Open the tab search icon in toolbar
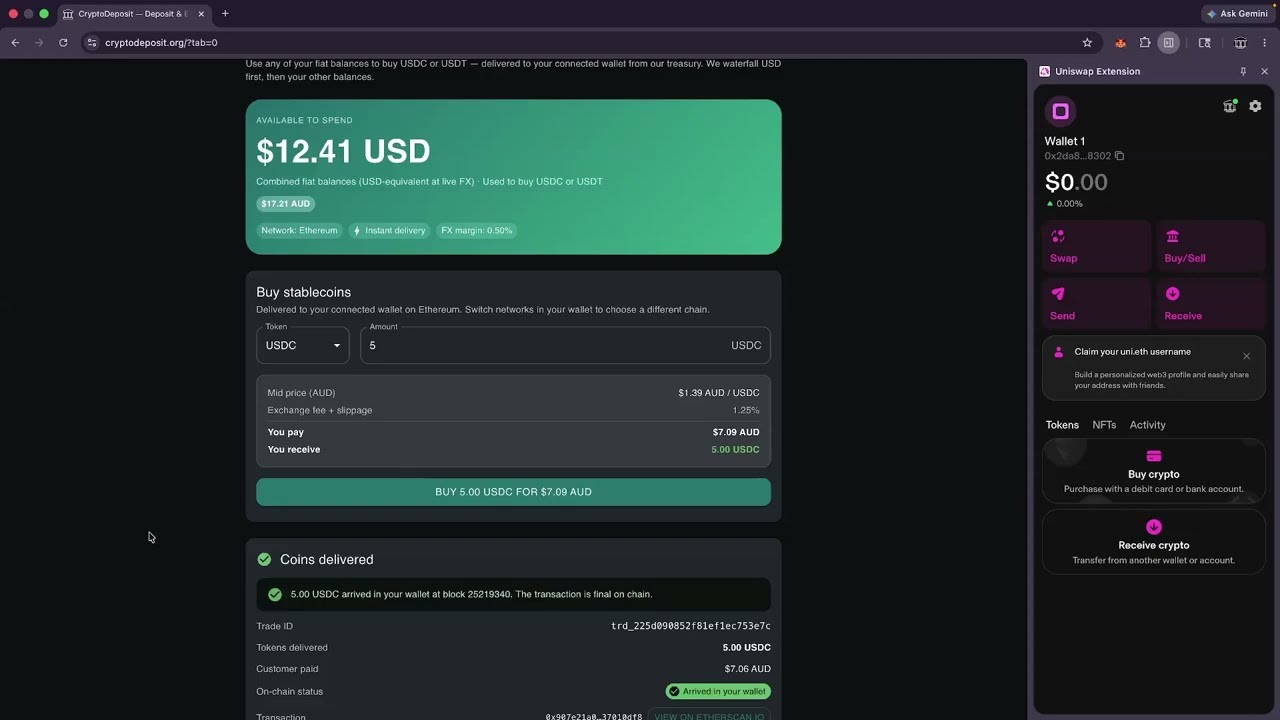Image resolution: width=1280 pixels, height=720 pixels. pos(1204,43)
